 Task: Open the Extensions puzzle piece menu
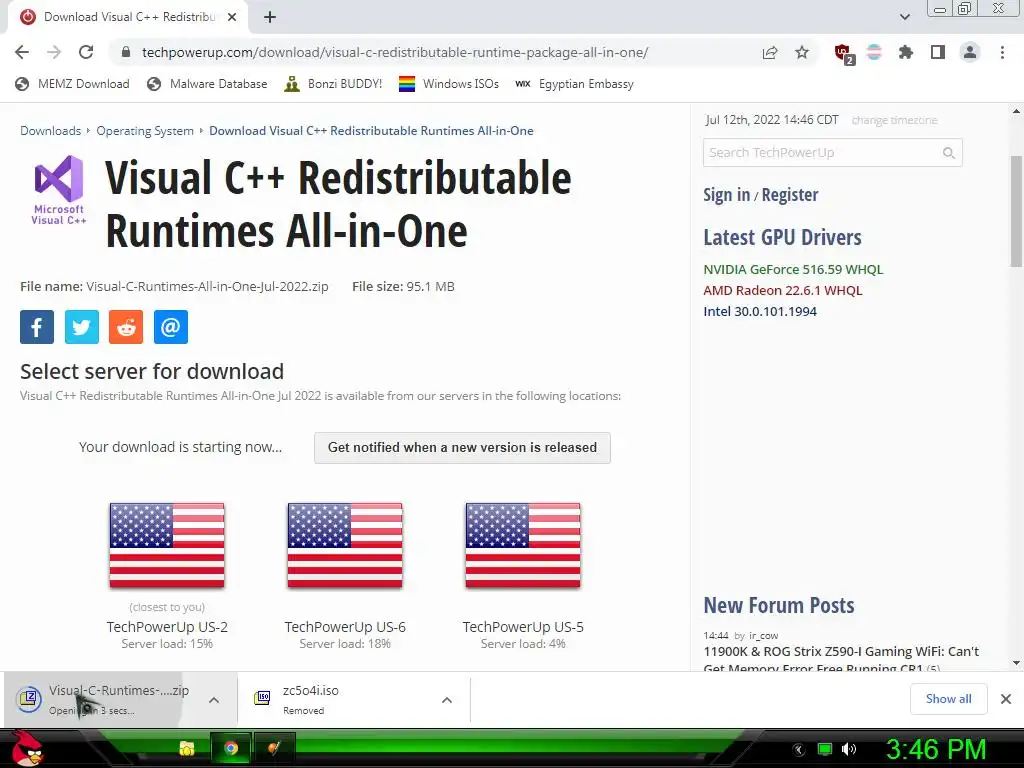pos(906,52)
